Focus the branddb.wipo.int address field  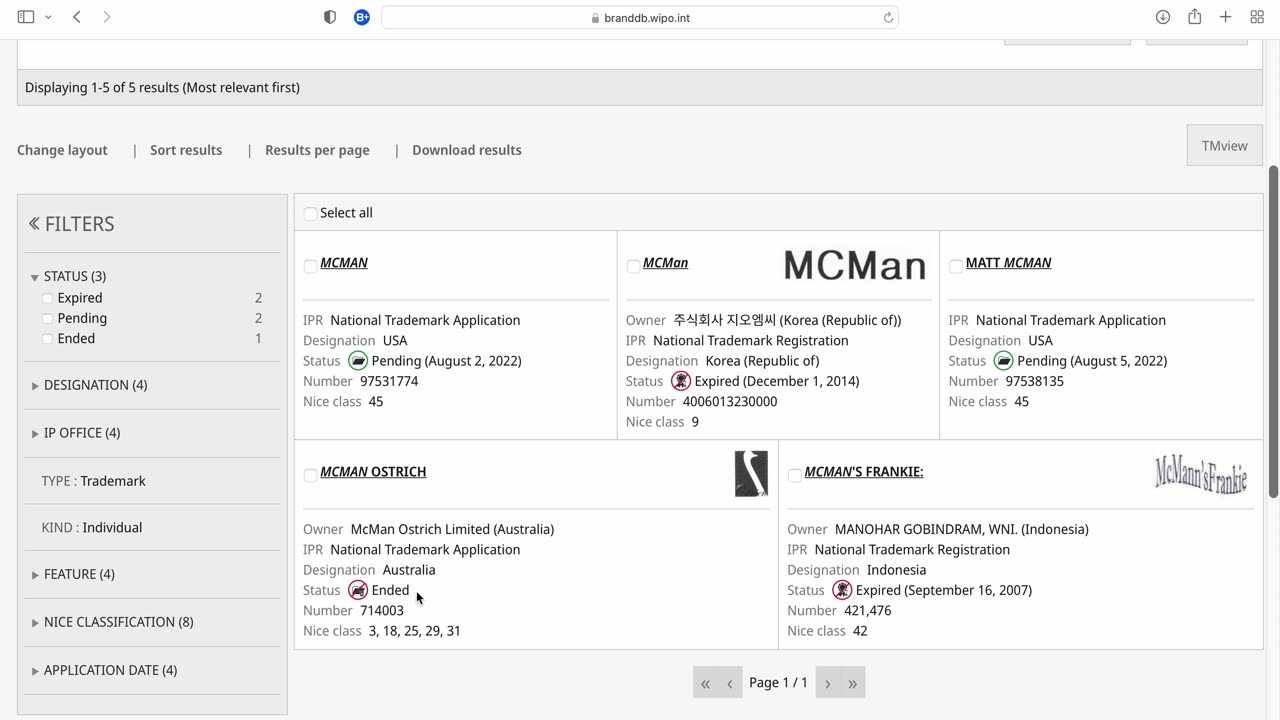pos(640,17)
